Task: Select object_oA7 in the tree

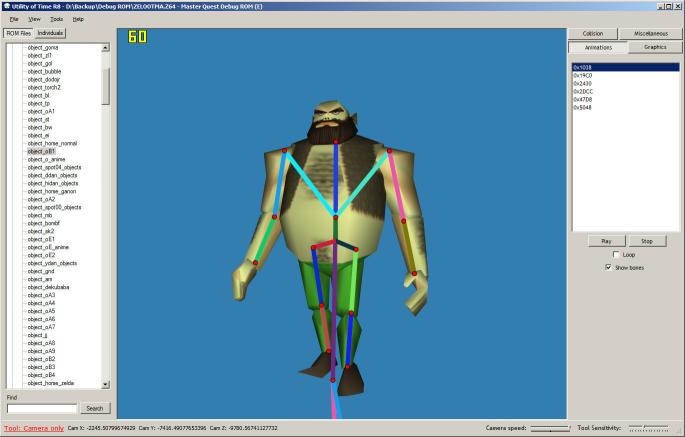Action: [x=41, y=327]
